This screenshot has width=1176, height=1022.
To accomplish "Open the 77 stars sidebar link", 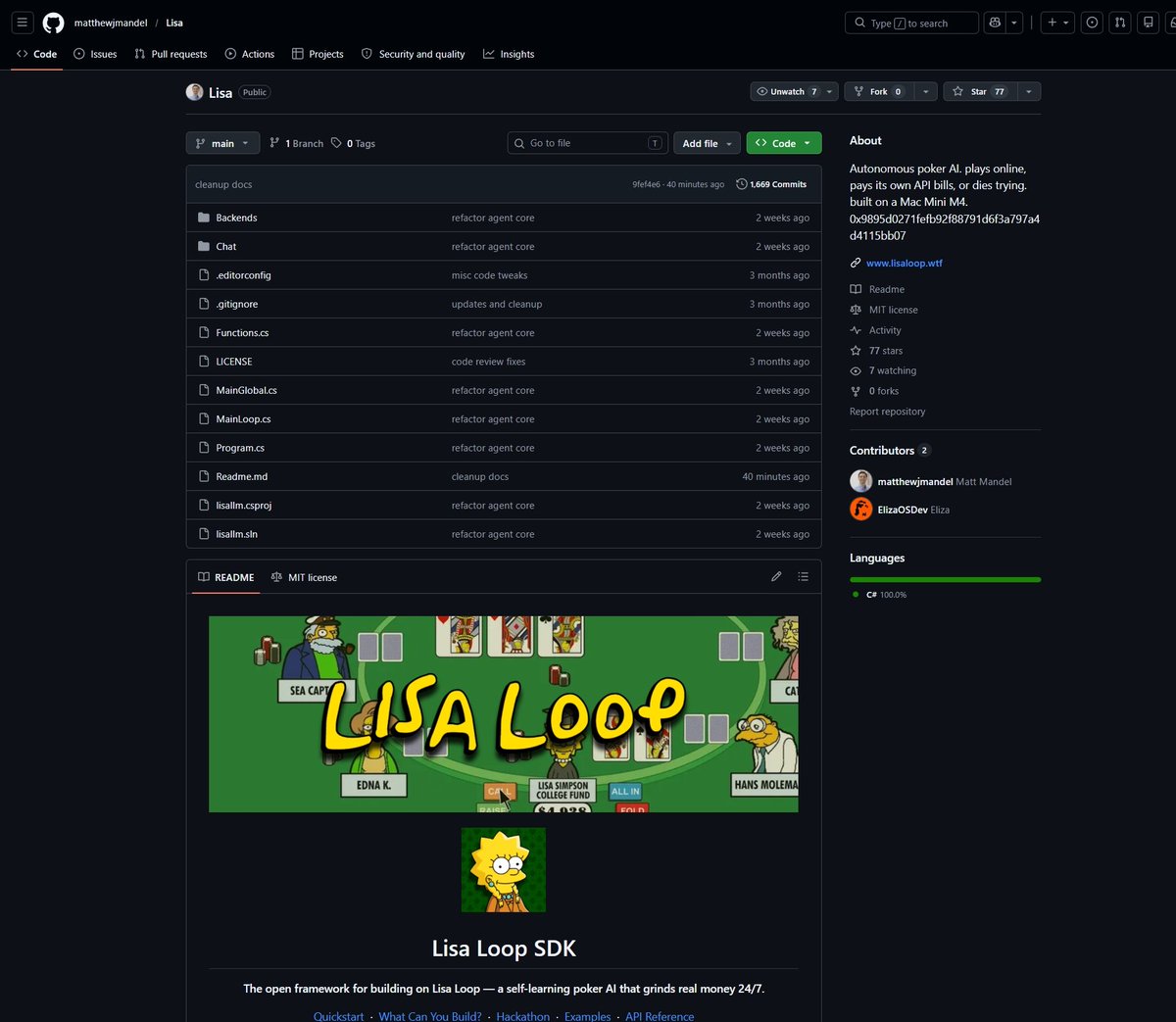I will tap(885, 351).
